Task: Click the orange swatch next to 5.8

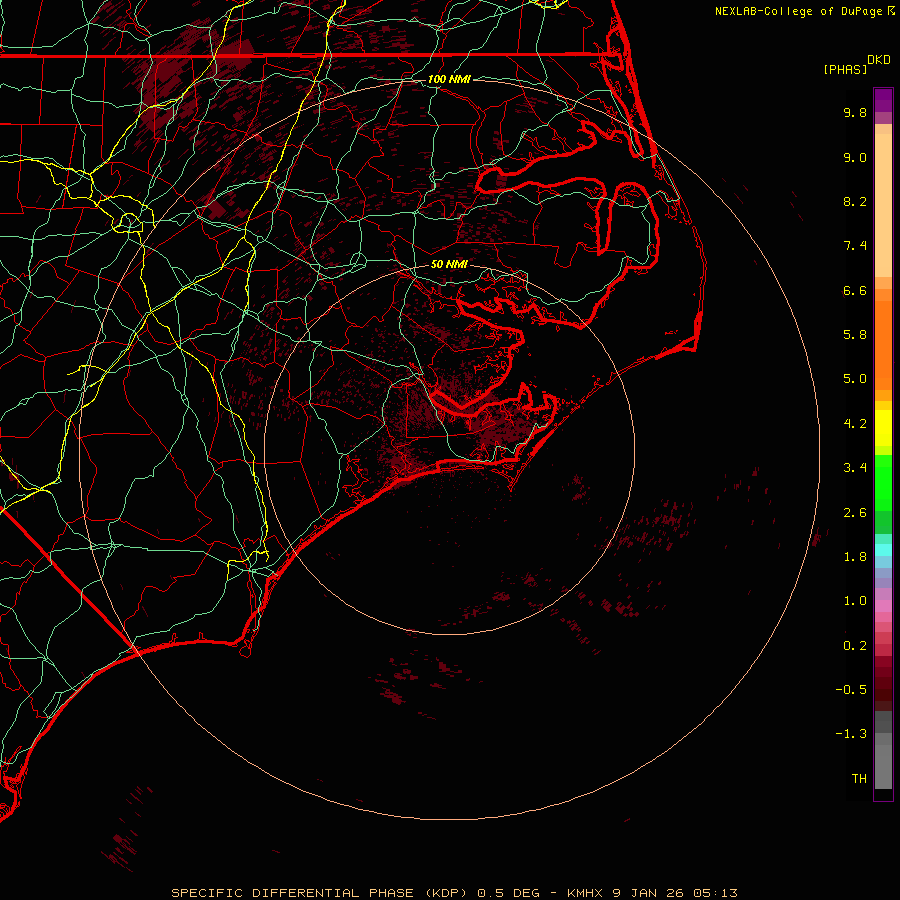Action: tap(883, 335)
